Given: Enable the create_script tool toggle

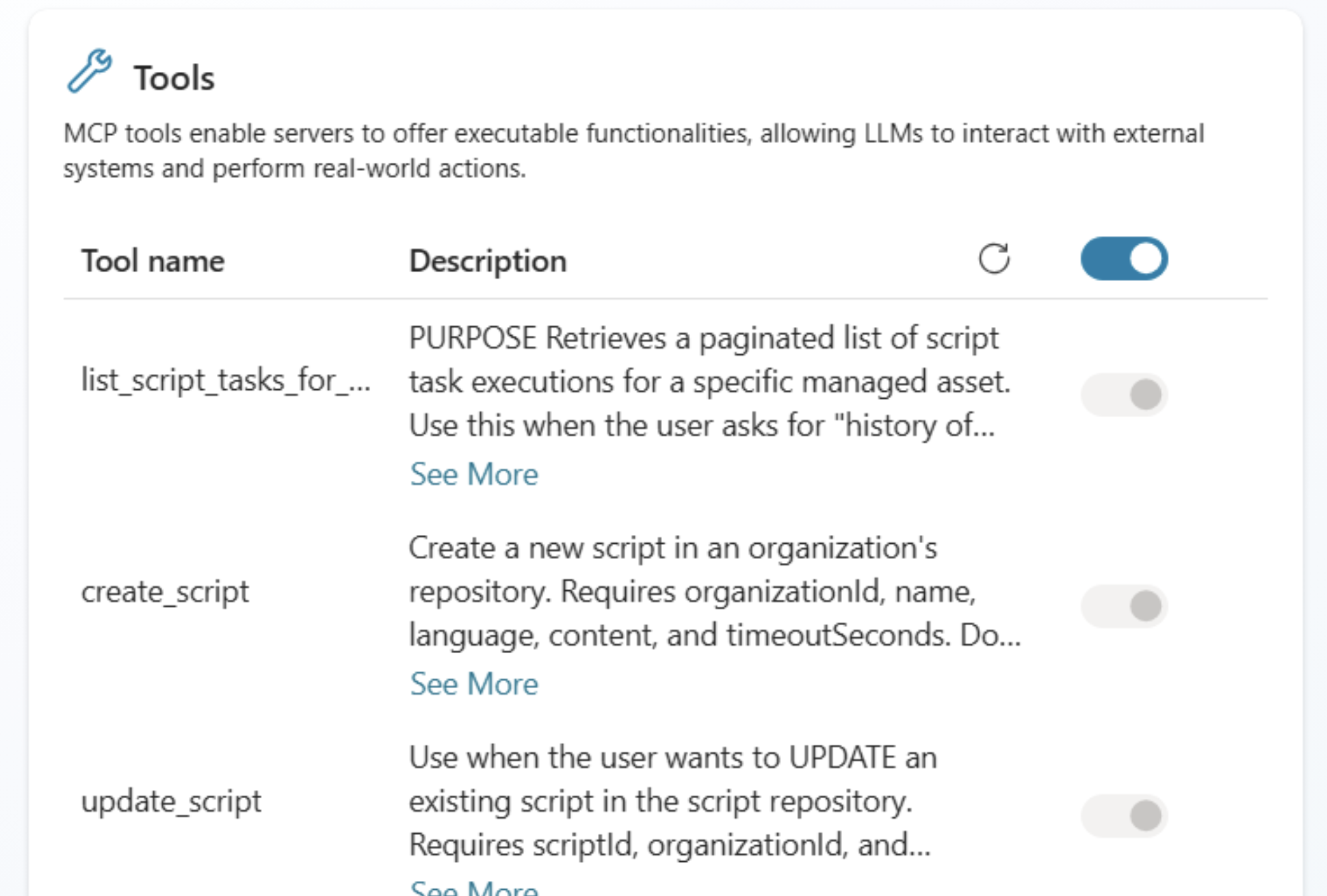Looking at the screenshot, I should pyautogui.click(x=1124, y=606).
